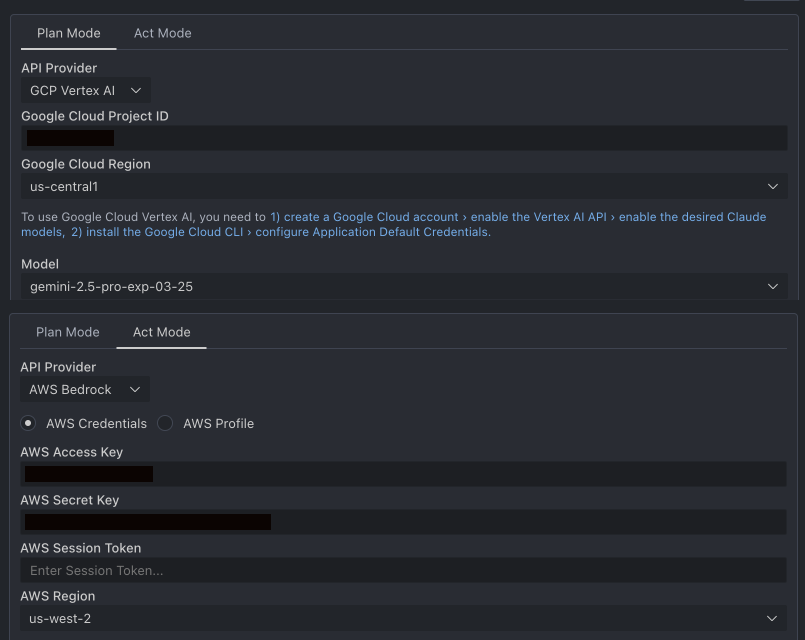Click the AWS Session Token field
This screenshot has height=640, width=805.
(x=403, y=570)
